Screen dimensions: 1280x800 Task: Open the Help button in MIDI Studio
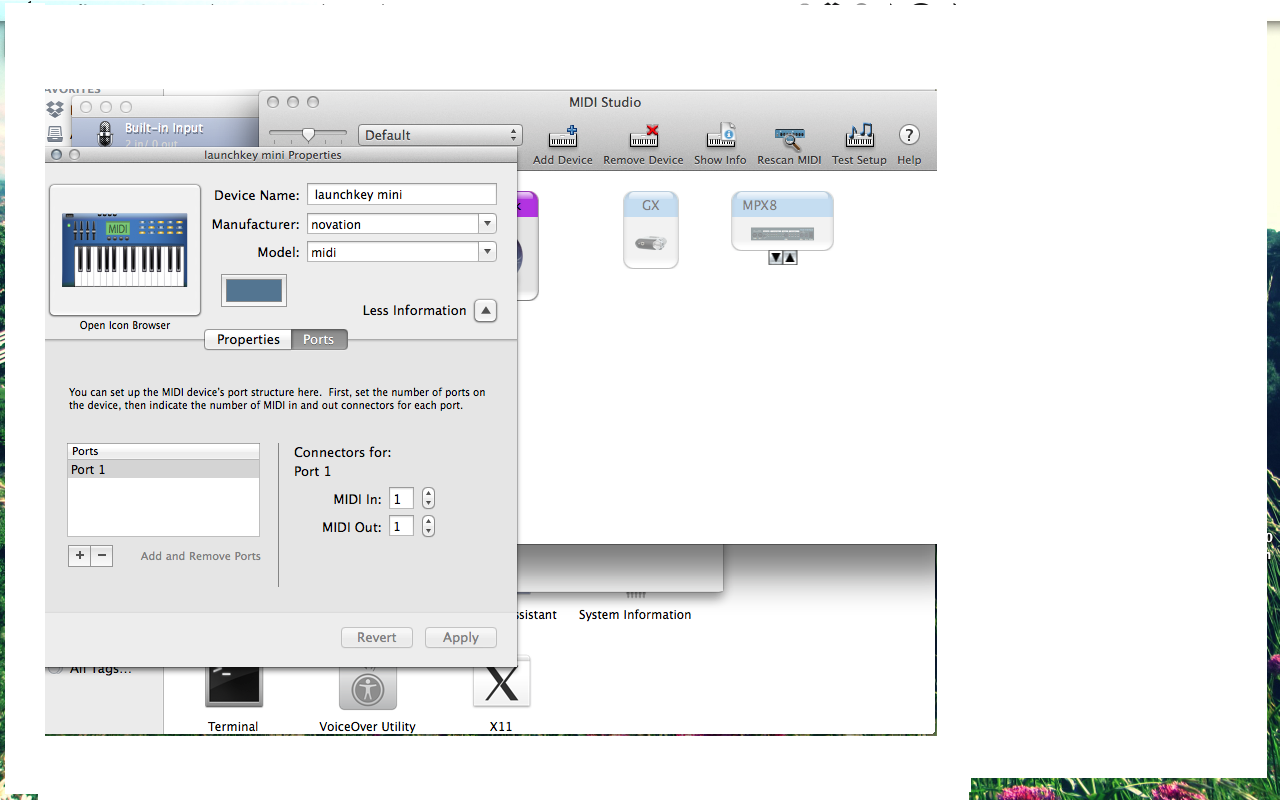coord(909,135)
